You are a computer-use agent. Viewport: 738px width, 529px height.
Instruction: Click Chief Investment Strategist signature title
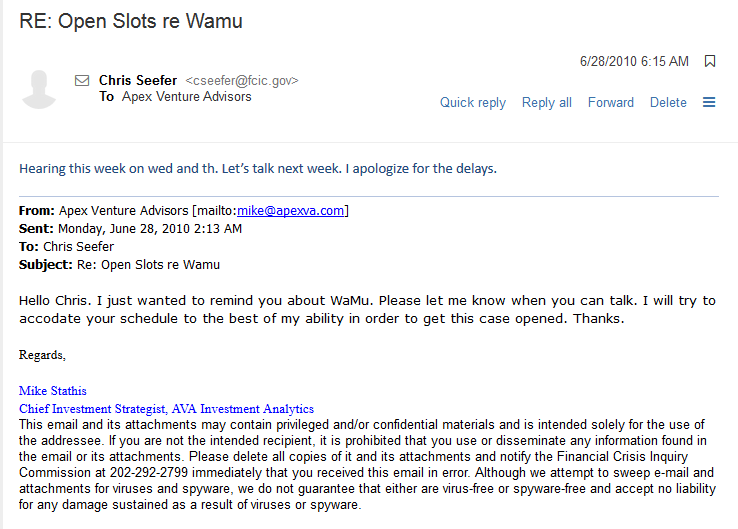pos(166,409)
